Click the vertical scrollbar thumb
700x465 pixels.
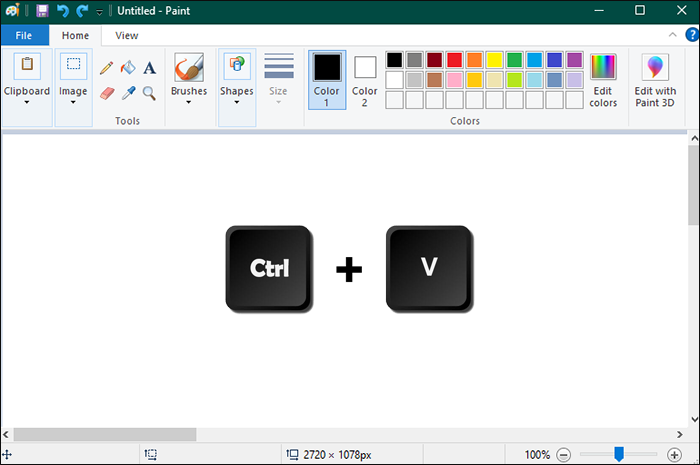(x=694, y=185)
